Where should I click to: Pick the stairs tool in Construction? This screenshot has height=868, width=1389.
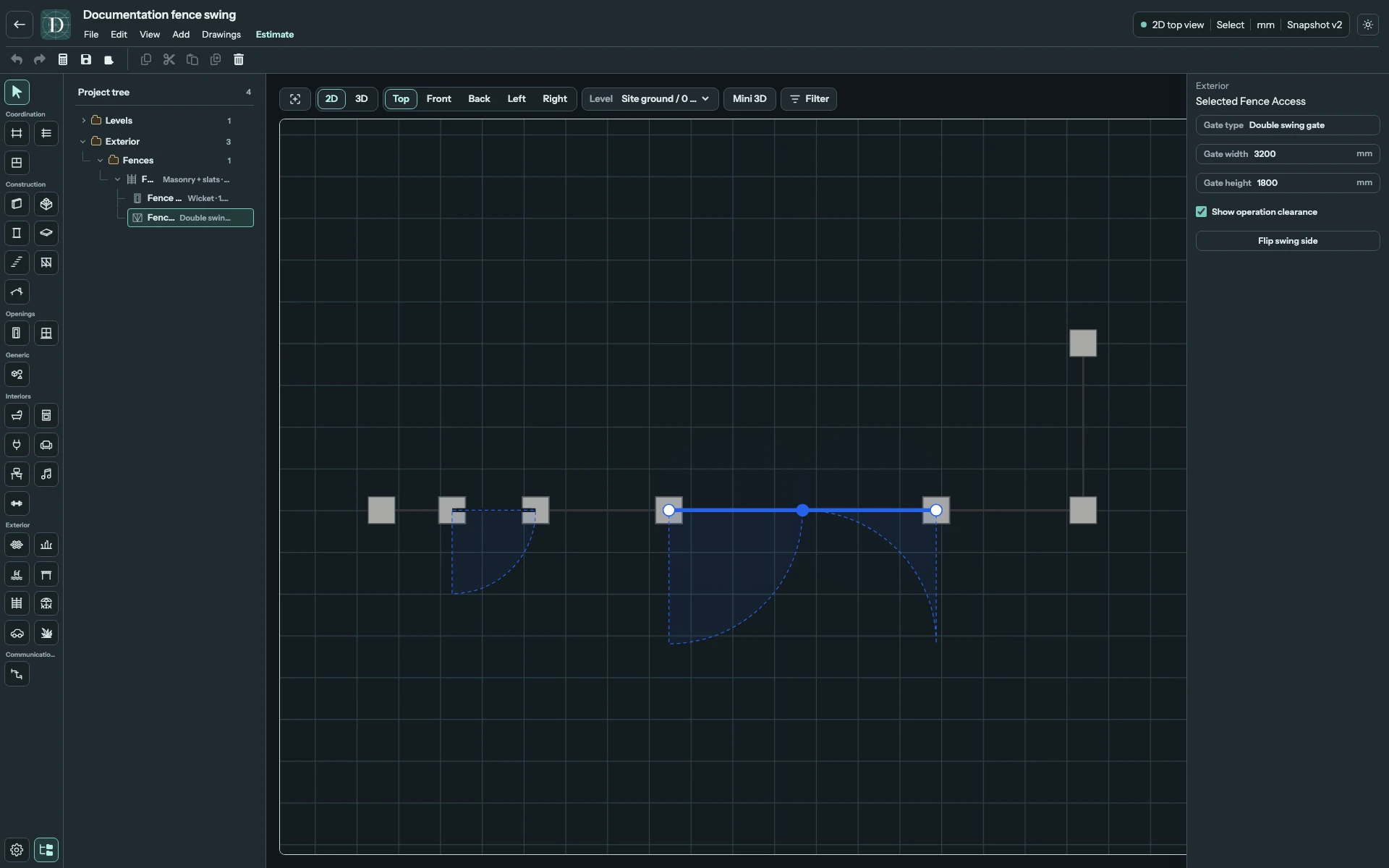(x=17, y=263)
